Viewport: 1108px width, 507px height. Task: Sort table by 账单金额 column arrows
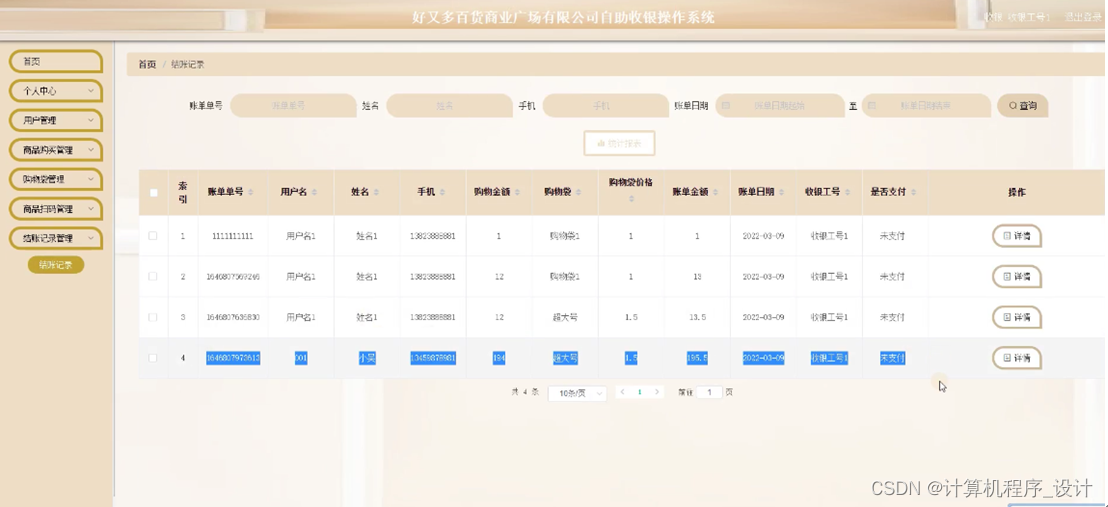click(717, 192)
